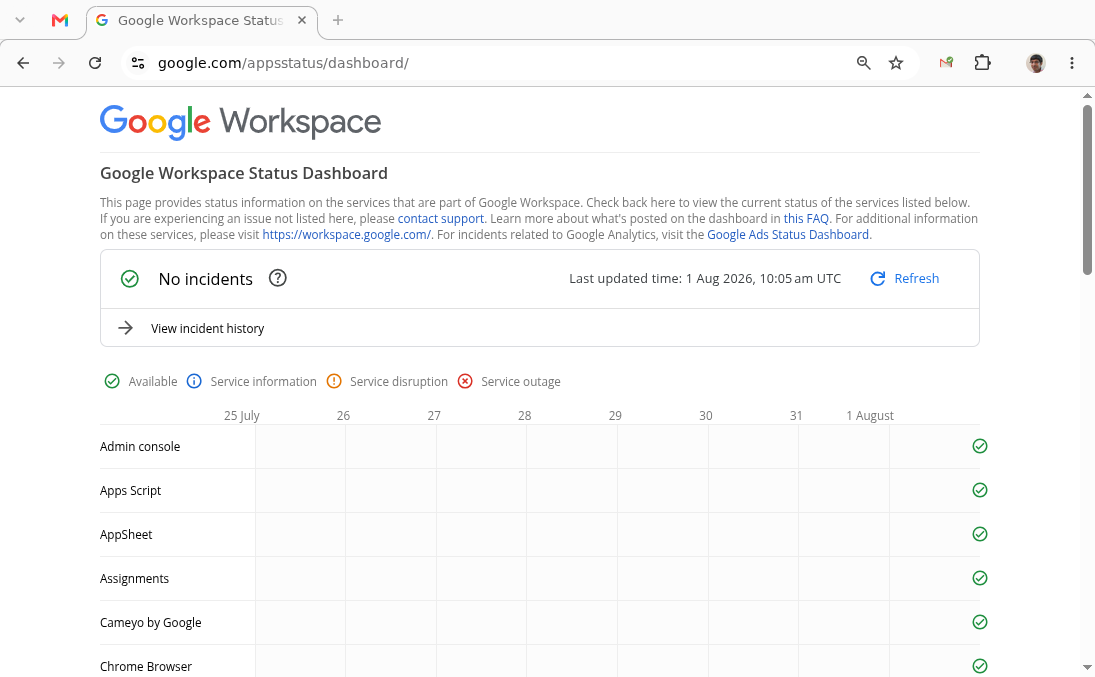The height and width of the screenshot is (677, 1095).
Task: Click the Available legend check icon
Action: tap(112, 381)
